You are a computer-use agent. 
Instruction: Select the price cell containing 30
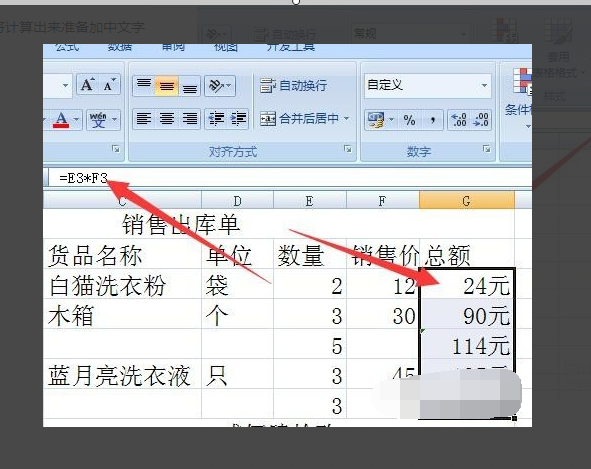coord(383,314)
